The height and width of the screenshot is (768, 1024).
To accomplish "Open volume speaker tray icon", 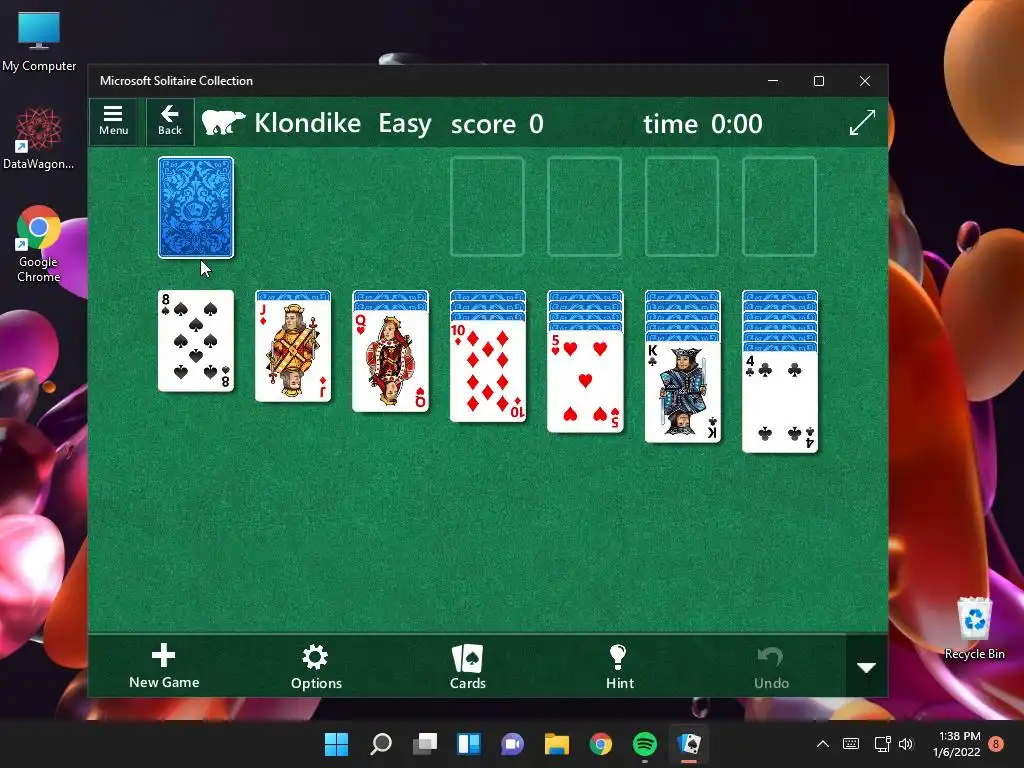I will point(906,744).
